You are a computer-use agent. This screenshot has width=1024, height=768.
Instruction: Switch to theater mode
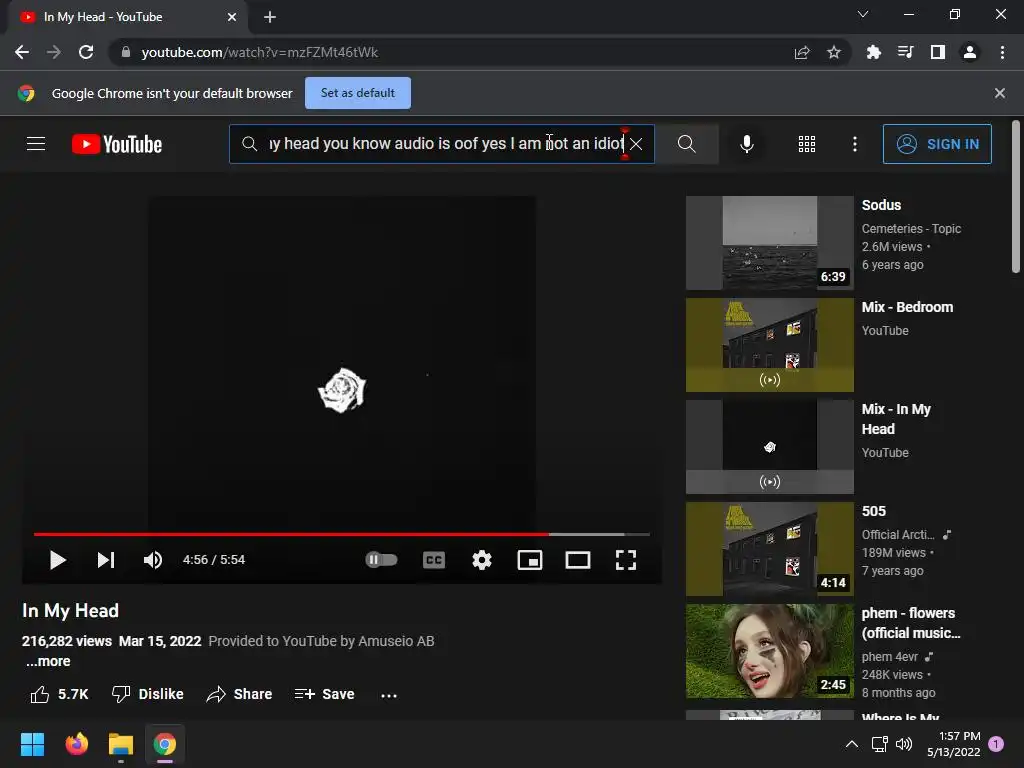click(x=578, y=560)
